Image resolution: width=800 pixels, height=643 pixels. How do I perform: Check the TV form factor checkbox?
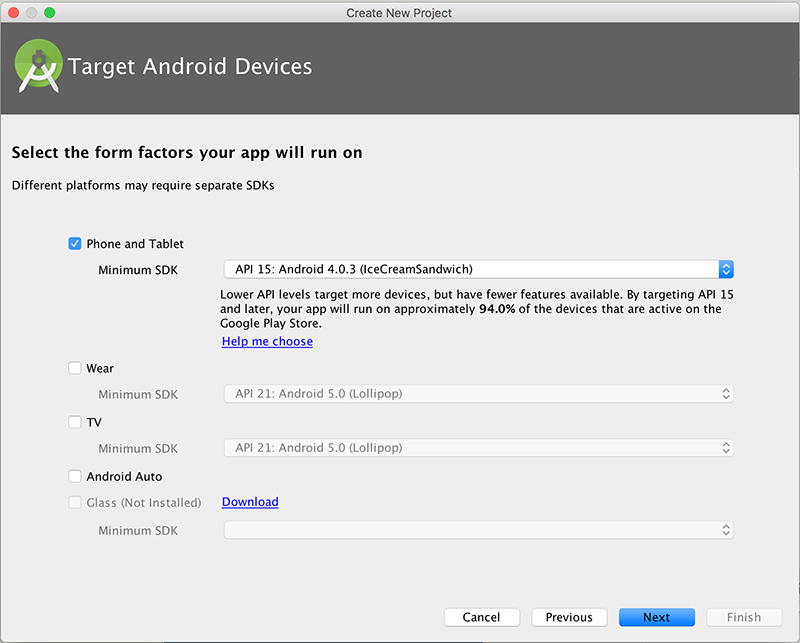(x=75, y=422)
